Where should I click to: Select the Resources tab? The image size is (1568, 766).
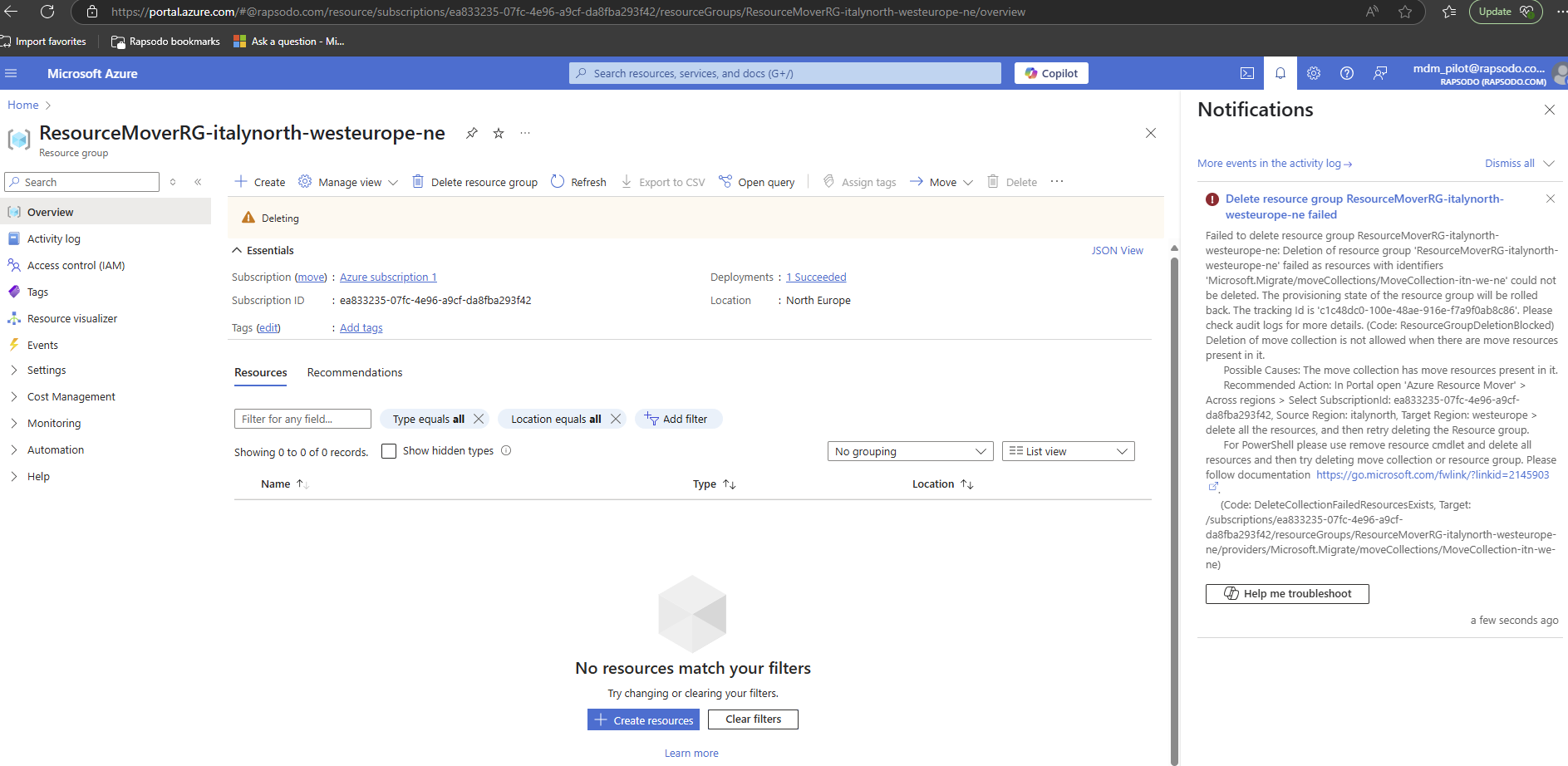[261, 372]
